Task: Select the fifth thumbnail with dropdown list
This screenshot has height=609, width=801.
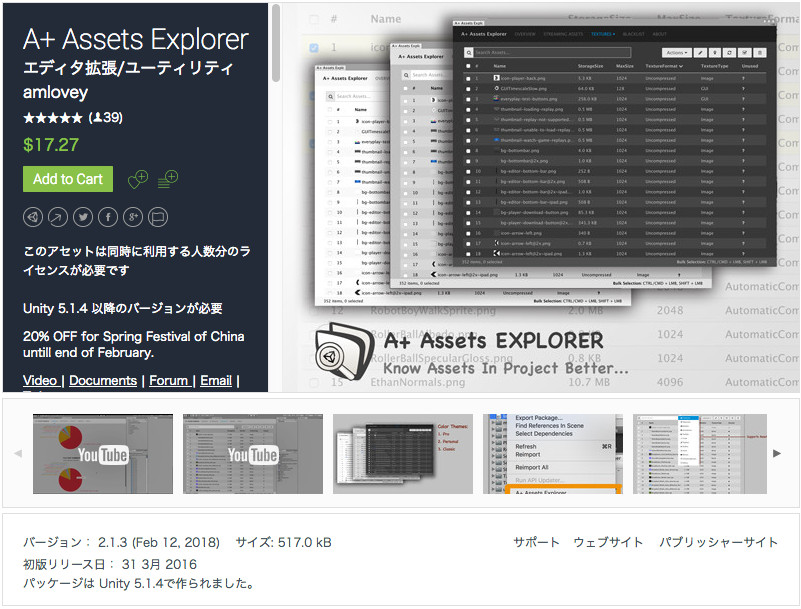Action: (x=700, y=454)
